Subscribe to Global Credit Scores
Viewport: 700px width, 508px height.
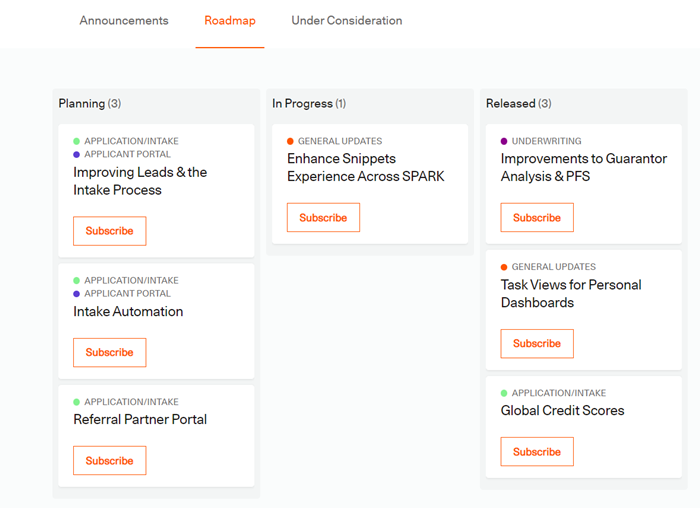(537, 451)
